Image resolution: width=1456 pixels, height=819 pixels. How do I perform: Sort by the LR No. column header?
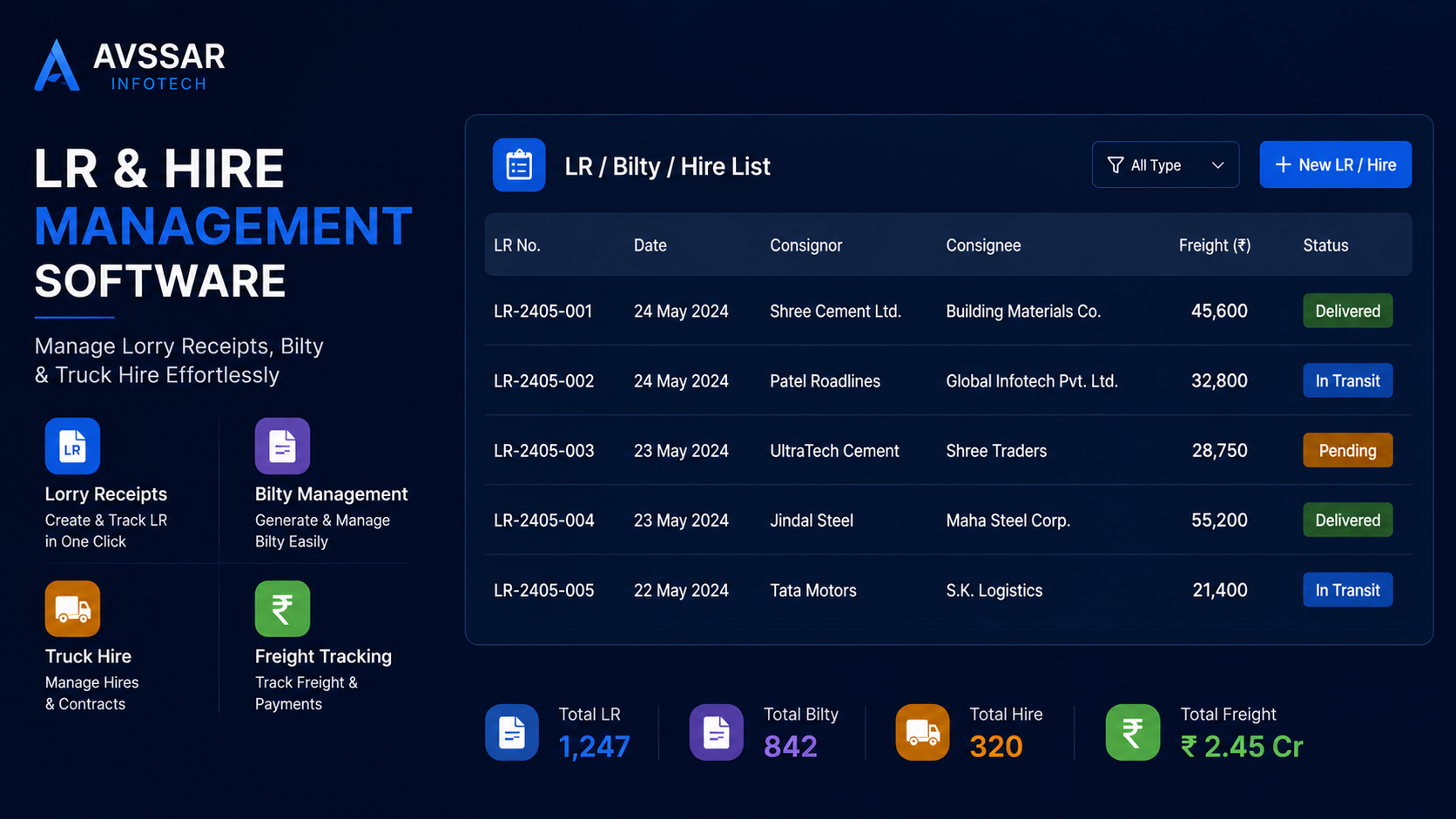tap(517, 245)
